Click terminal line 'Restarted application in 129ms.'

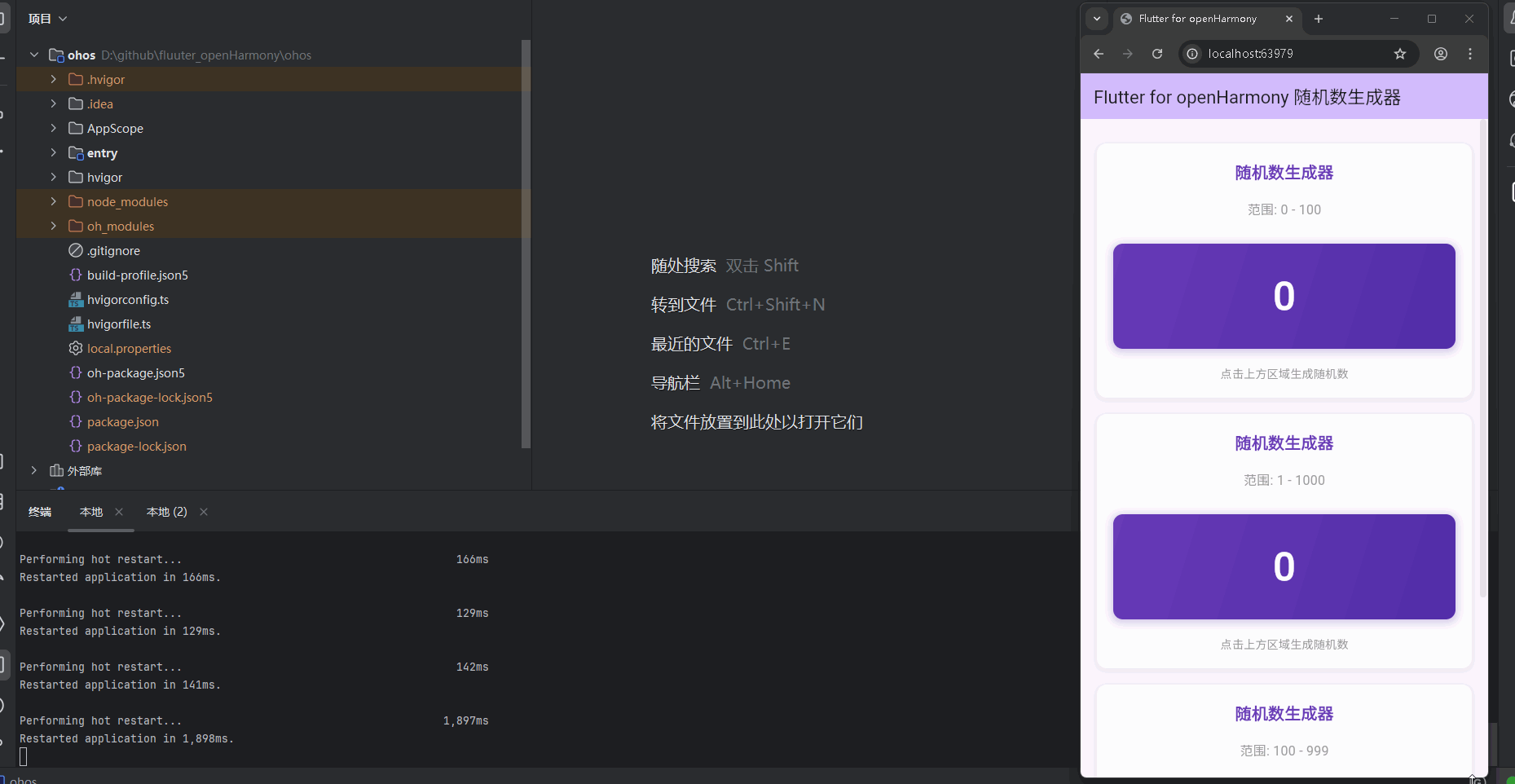121,632
